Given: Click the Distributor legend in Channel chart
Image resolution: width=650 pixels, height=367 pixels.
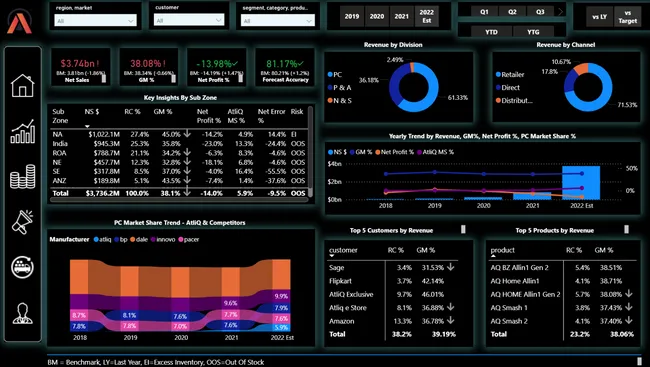Looking at the screenshot, I should pos(514,100).
